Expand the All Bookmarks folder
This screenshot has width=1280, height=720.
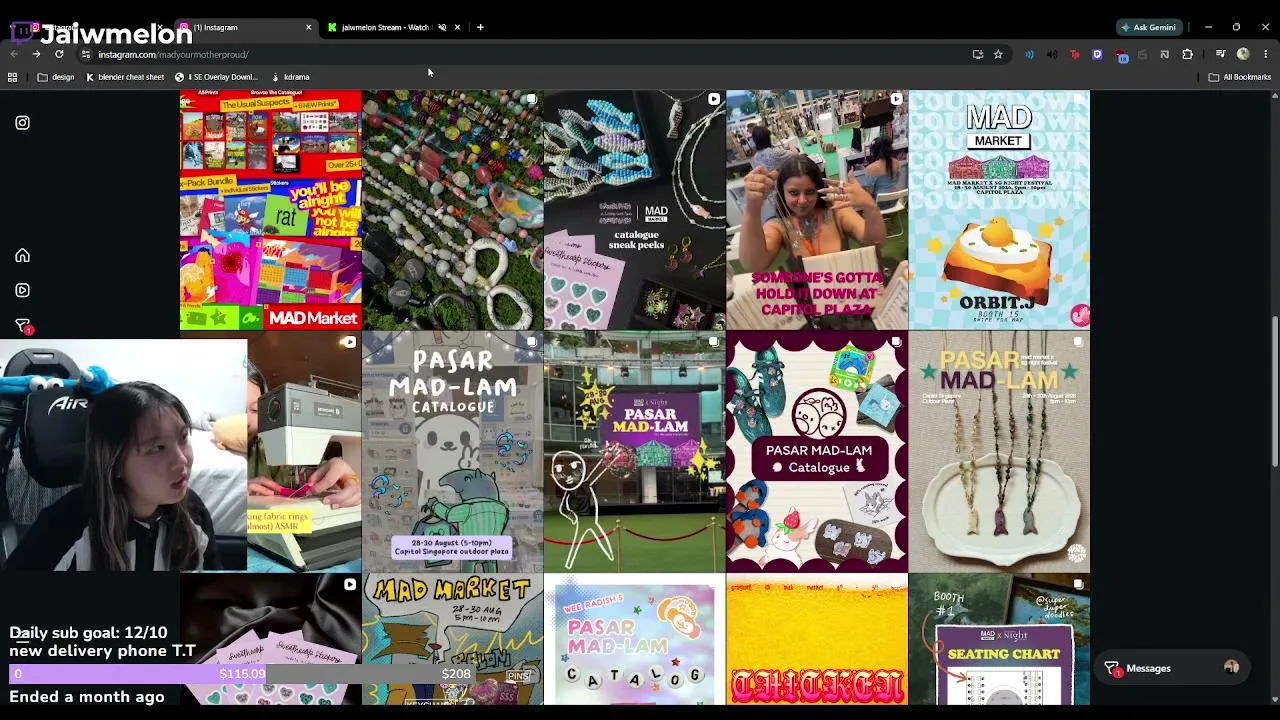[1240, 77]
